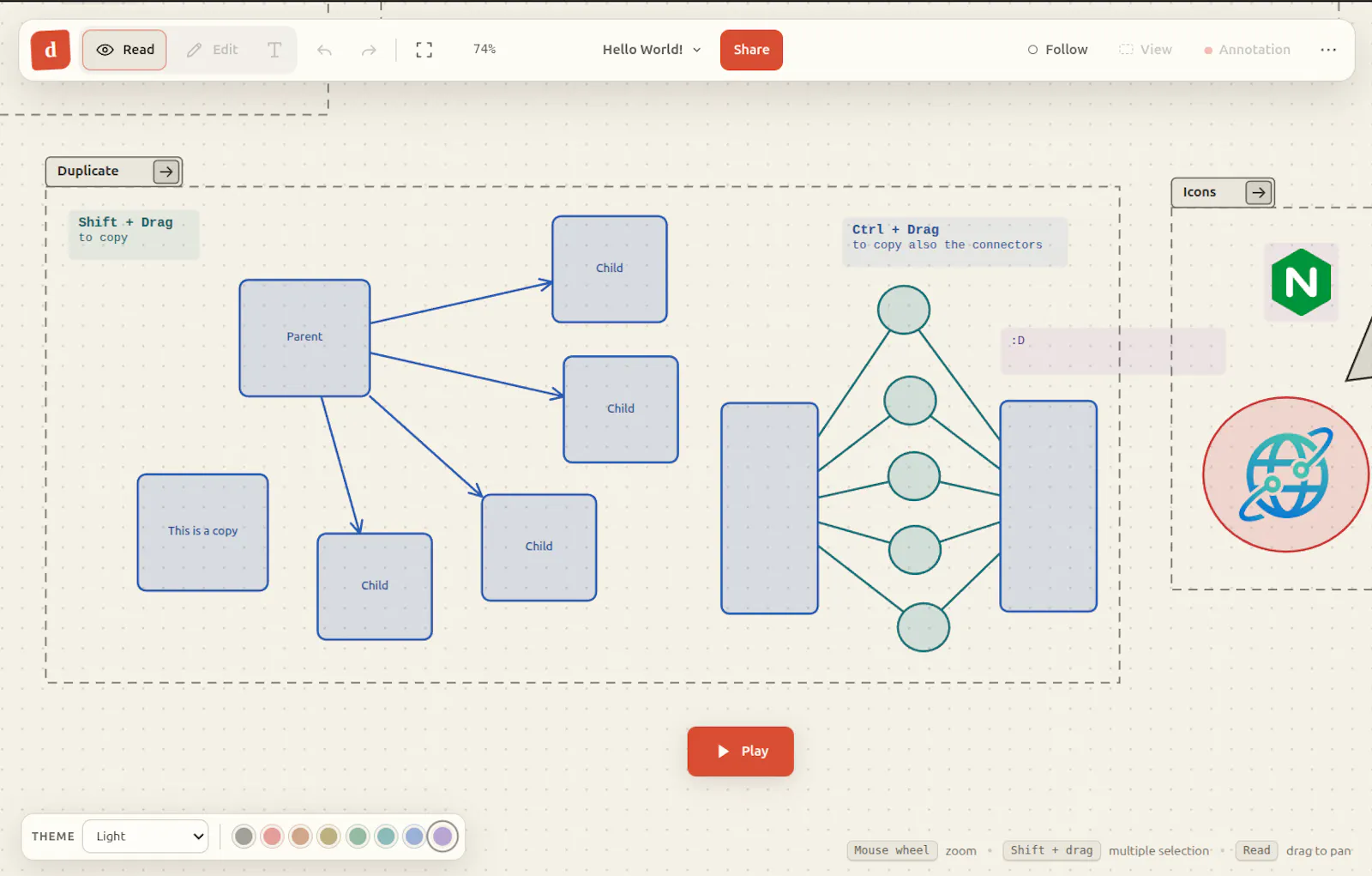Image resolution: width=1372 pixels, height=876 pixels.
Task: Click the Icons frame arrow icon
Action: tap(1258, 192)
